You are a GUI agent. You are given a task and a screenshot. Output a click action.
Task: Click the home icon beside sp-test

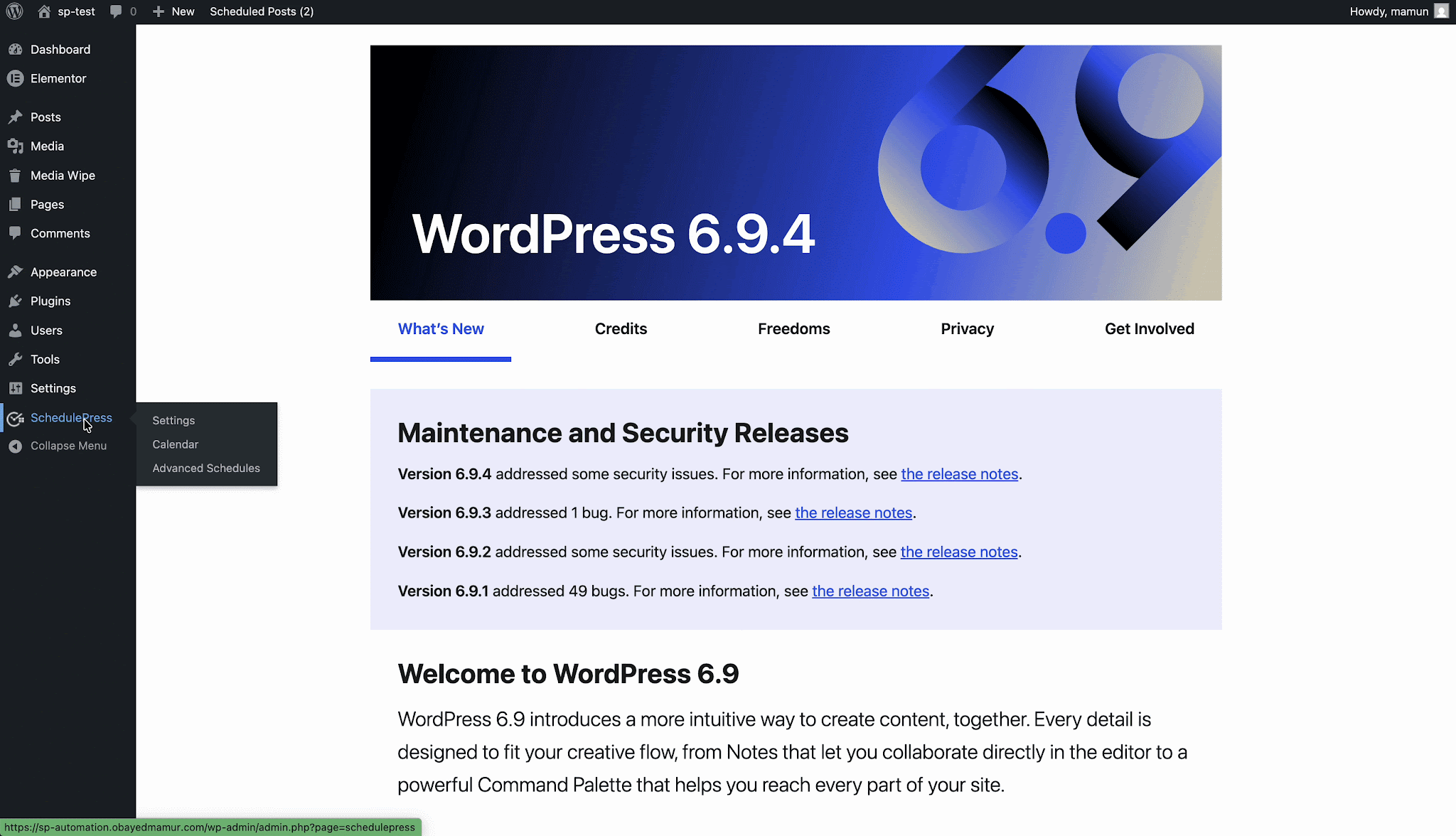44,11
